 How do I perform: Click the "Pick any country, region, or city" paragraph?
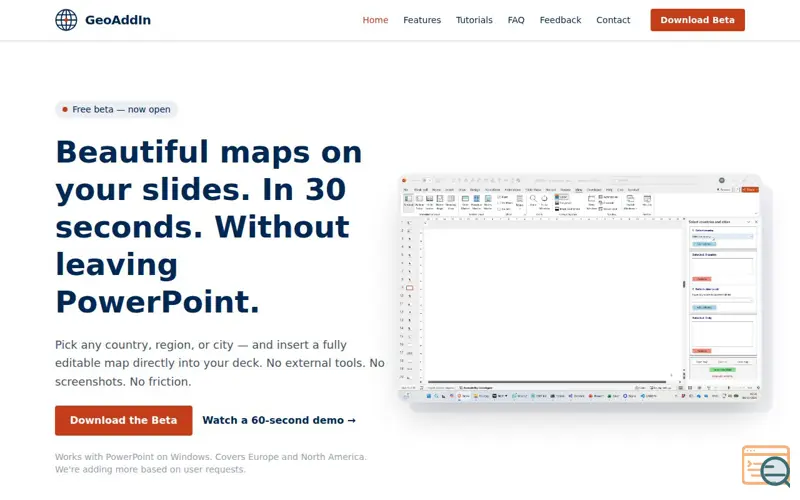tap(220, 363)
